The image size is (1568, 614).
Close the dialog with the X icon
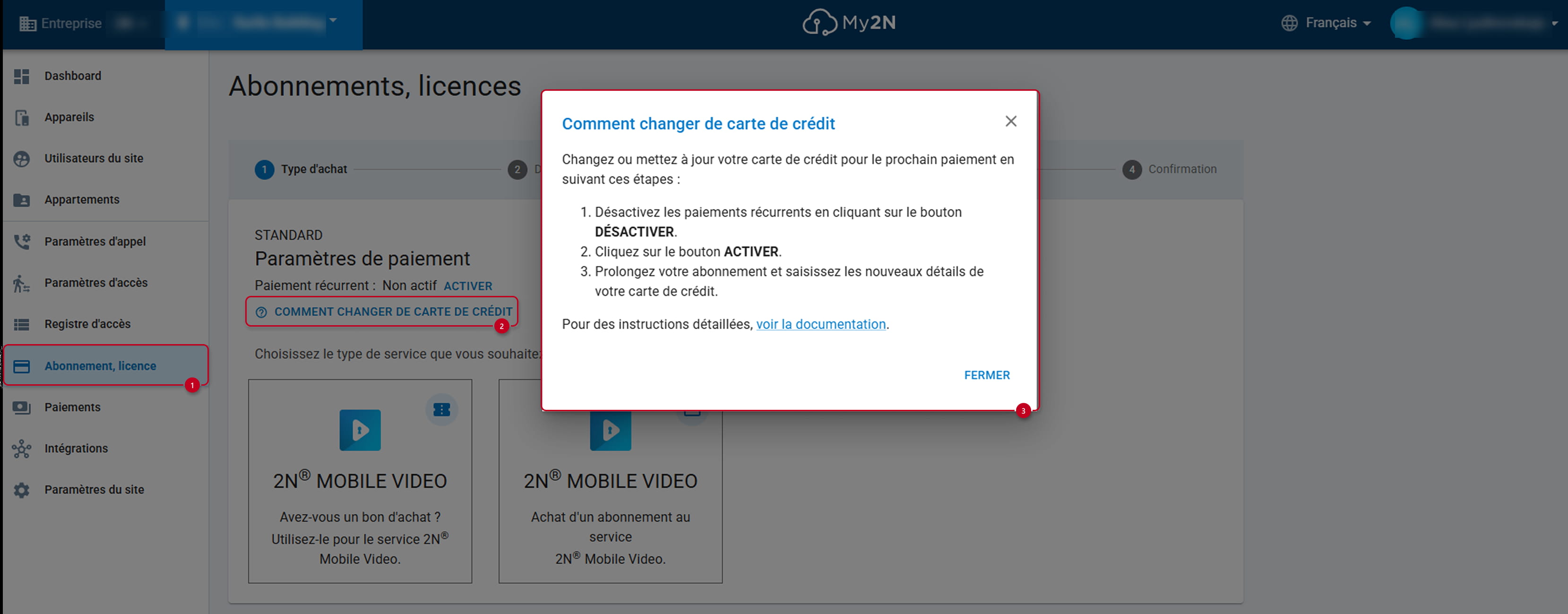[1011, 121]
